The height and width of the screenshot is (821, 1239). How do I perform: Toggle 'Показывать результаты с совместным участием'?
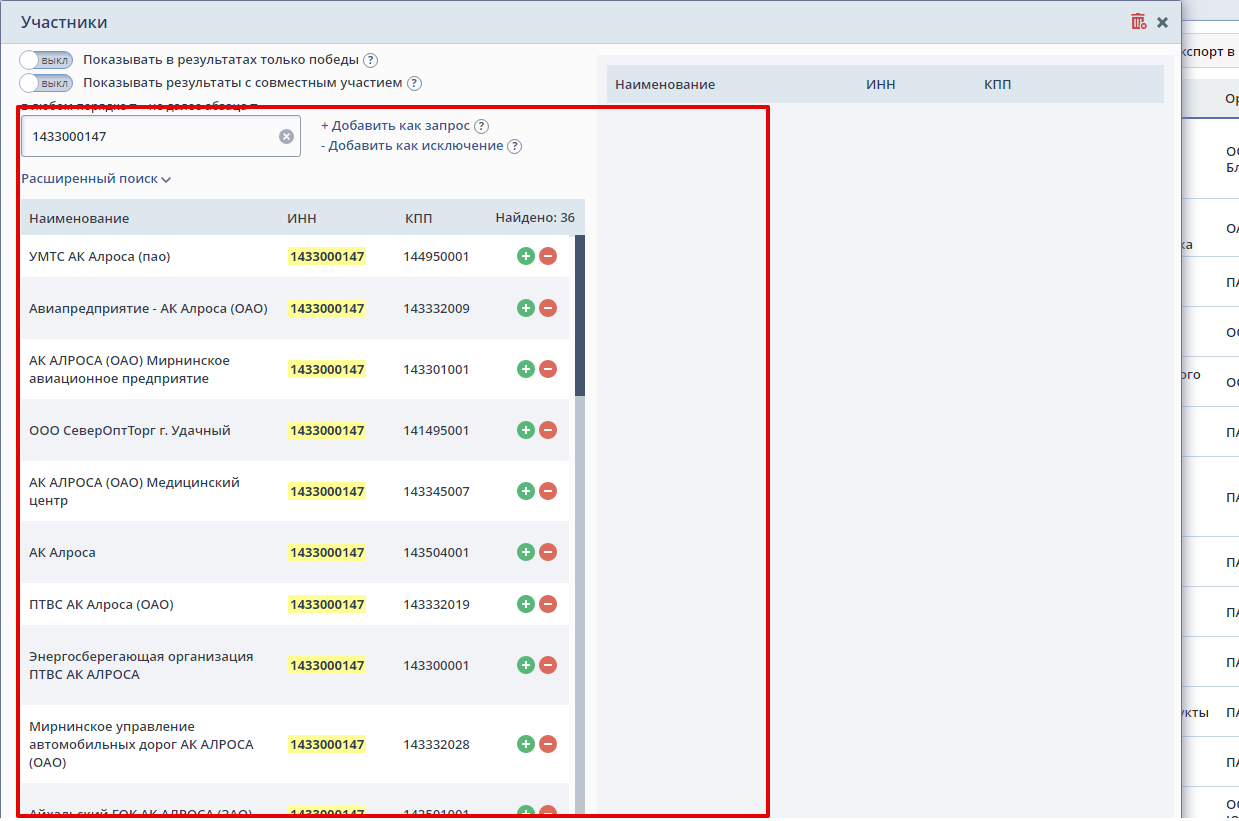[x=46, y=83]
